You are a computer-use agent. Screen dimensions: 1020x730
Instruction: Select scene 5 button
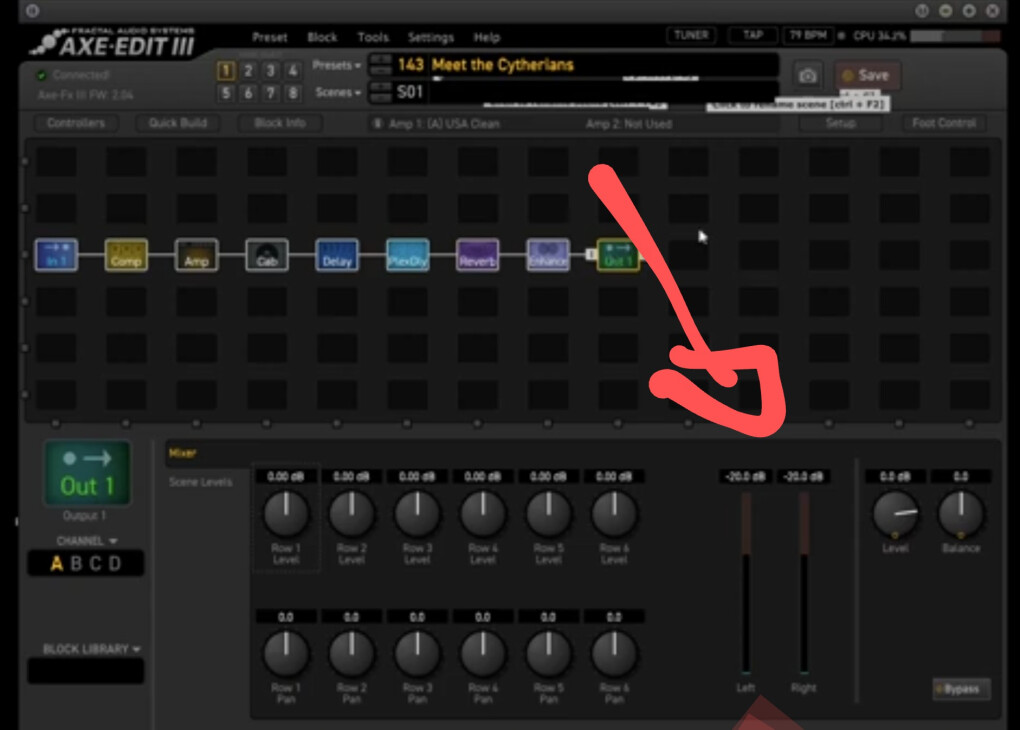(226, 93)
